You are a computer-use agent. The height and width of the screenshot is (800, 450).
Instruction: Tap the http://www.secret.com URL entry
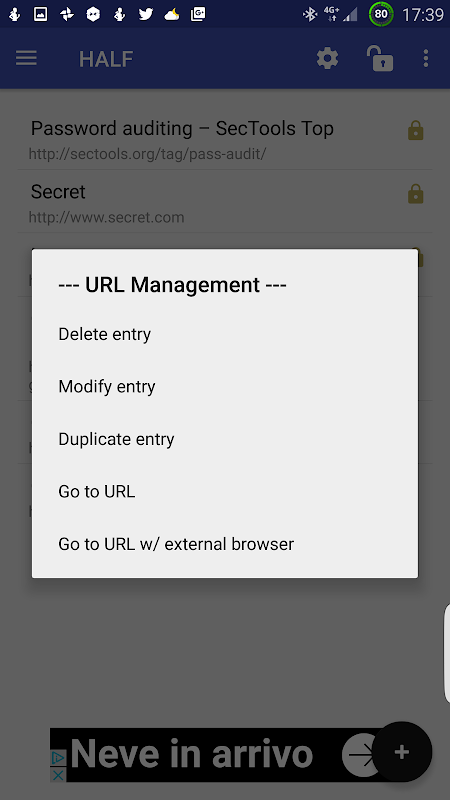[x=106, y=217]
